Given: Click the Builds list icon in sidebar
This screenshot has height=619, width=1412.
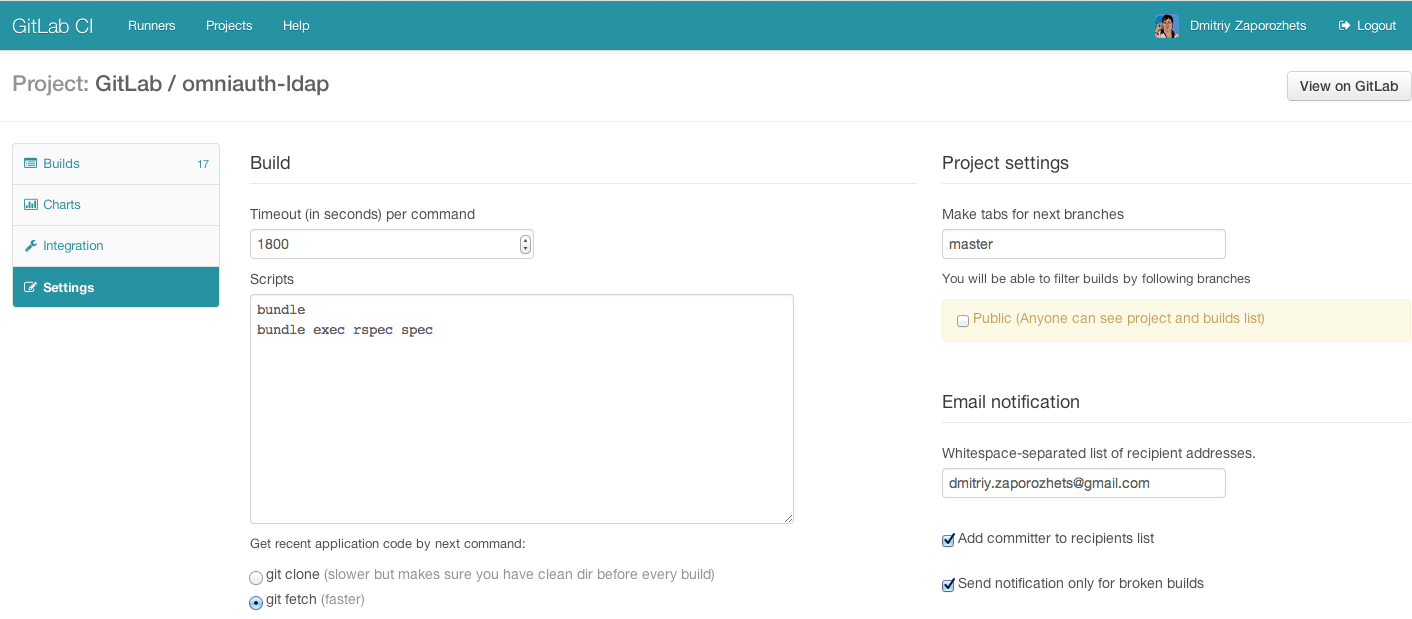Looking at the screenshot, I should click(30, 164).
